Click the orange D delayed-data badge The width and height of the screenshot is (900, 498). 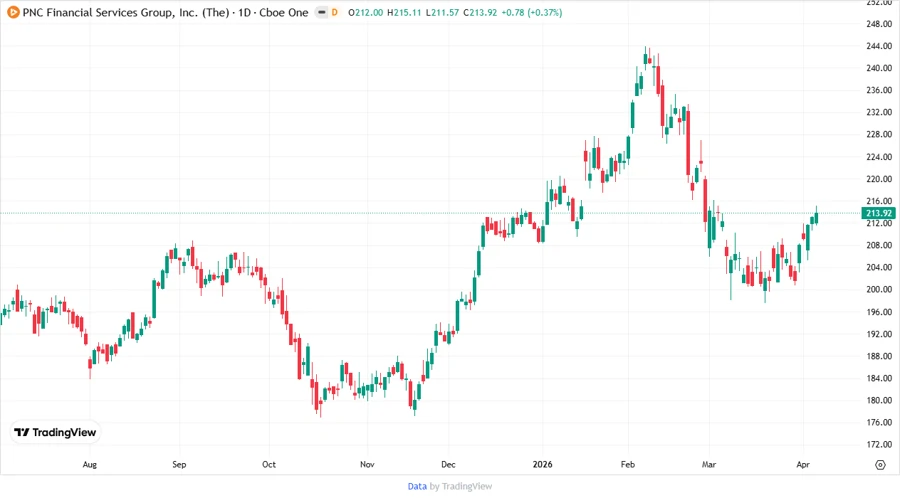(335, 13)
